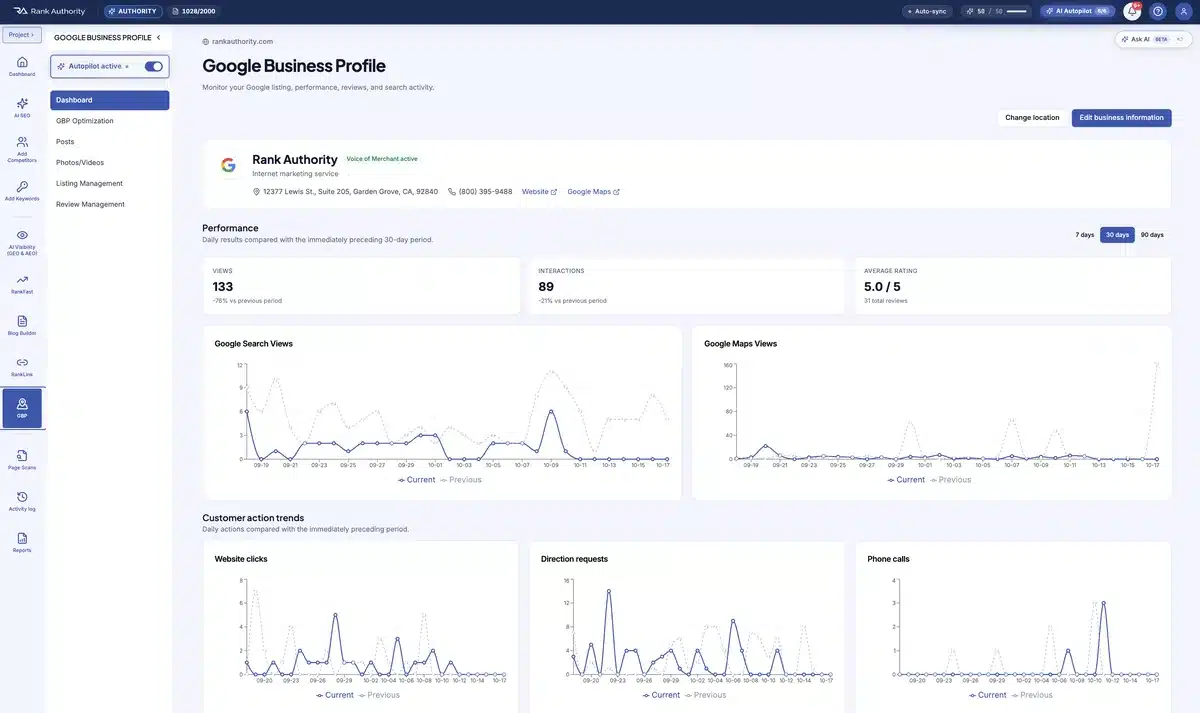Image resolution: width=1200 pixels, height=713 pixels.
Task: Click Previous legend in Google Search Views
Action: pyautogui.click(x=461, y=480)
